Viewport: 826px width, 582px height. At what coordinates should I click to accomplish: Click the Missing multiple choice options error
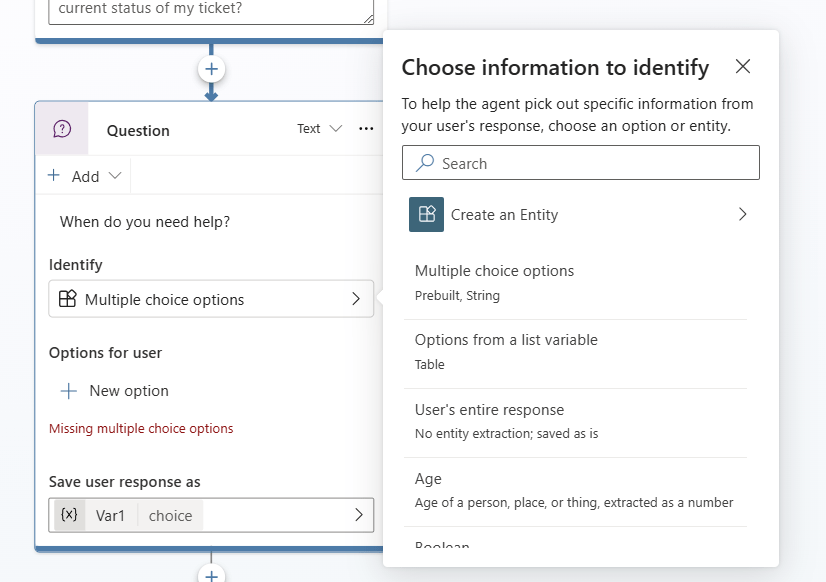click(141, 428)
